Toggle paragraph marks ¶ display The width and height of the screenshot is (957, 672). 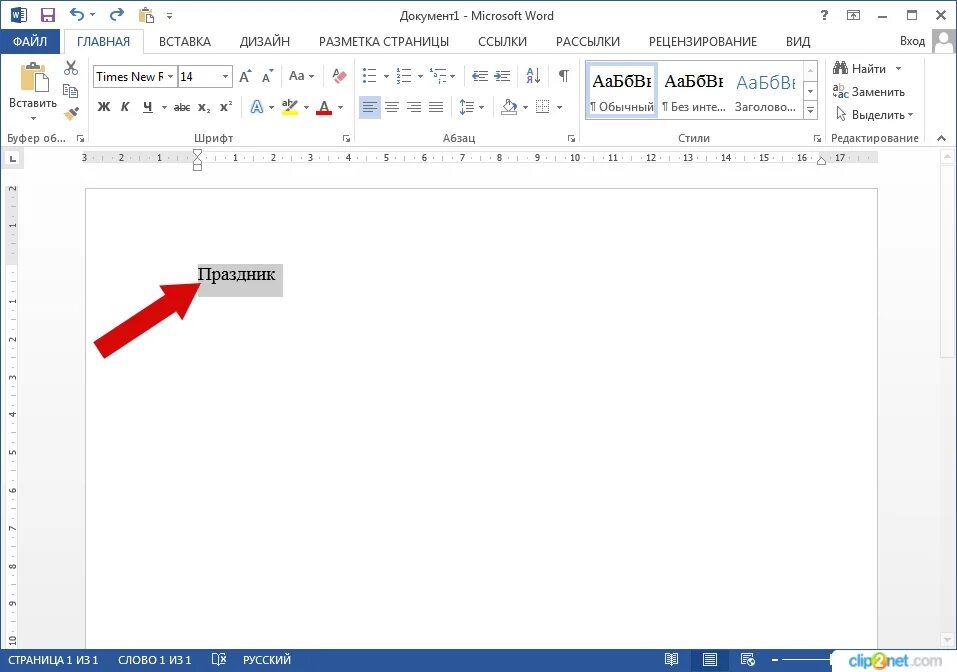tap(564, 76)
